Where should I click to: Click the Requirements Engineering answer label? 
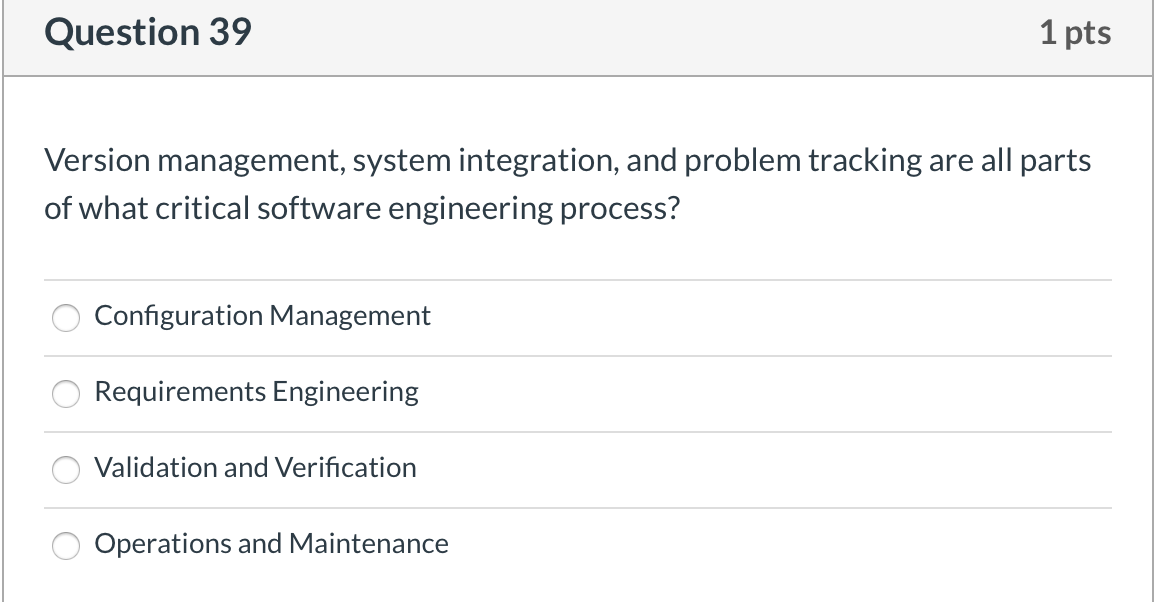click(x=256, y=391)
